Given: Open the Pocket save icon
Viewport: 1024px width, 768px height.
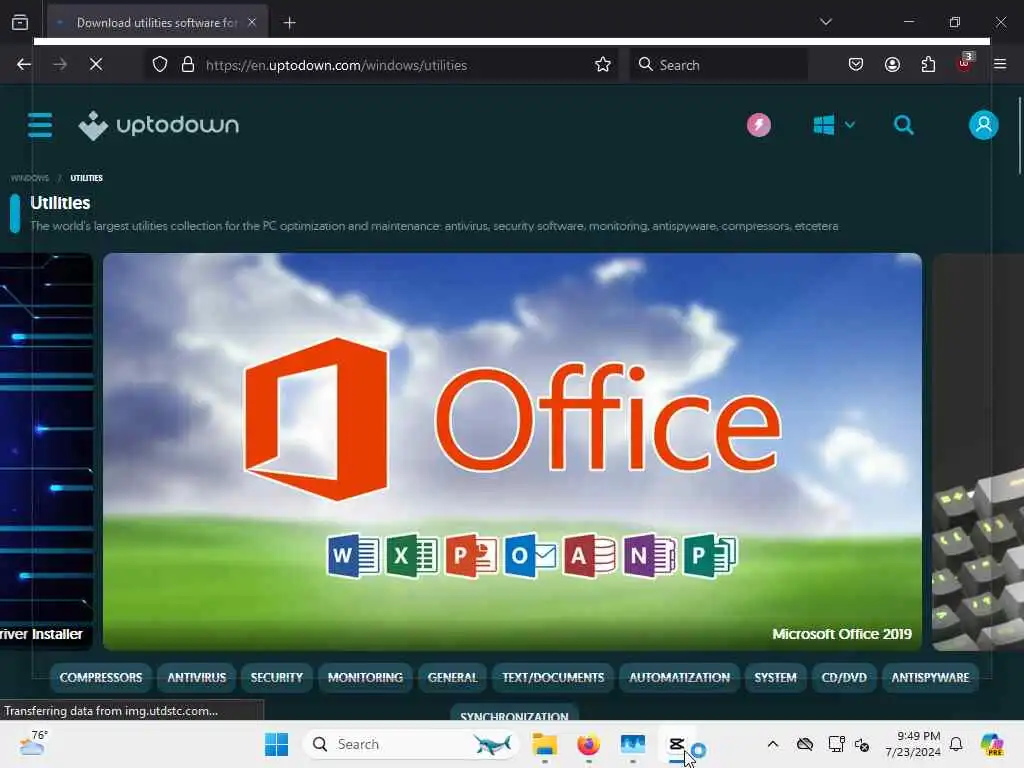Looking at the screenshot, I should click(856, 64).
